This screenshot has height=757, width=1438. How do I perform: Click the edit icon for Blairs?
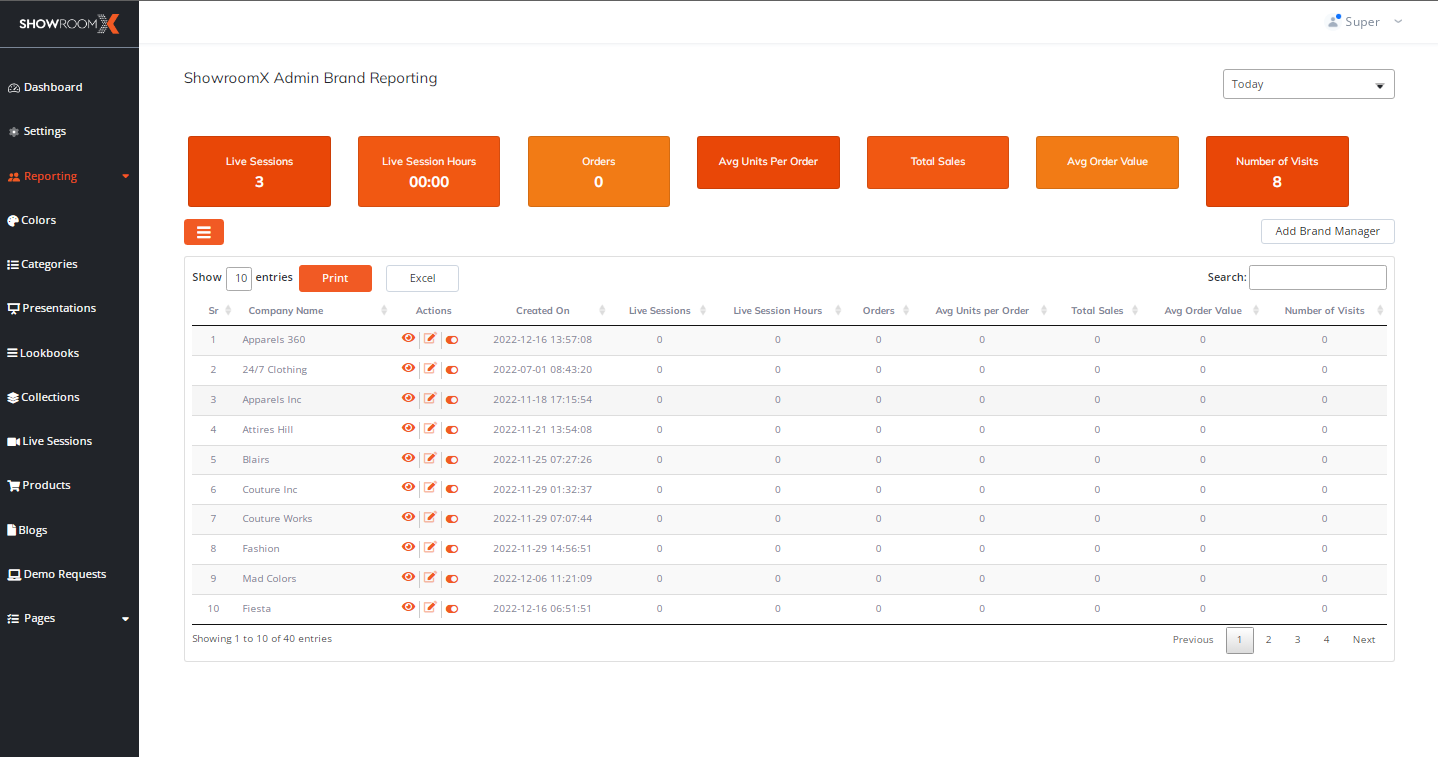tap(430, 459)
